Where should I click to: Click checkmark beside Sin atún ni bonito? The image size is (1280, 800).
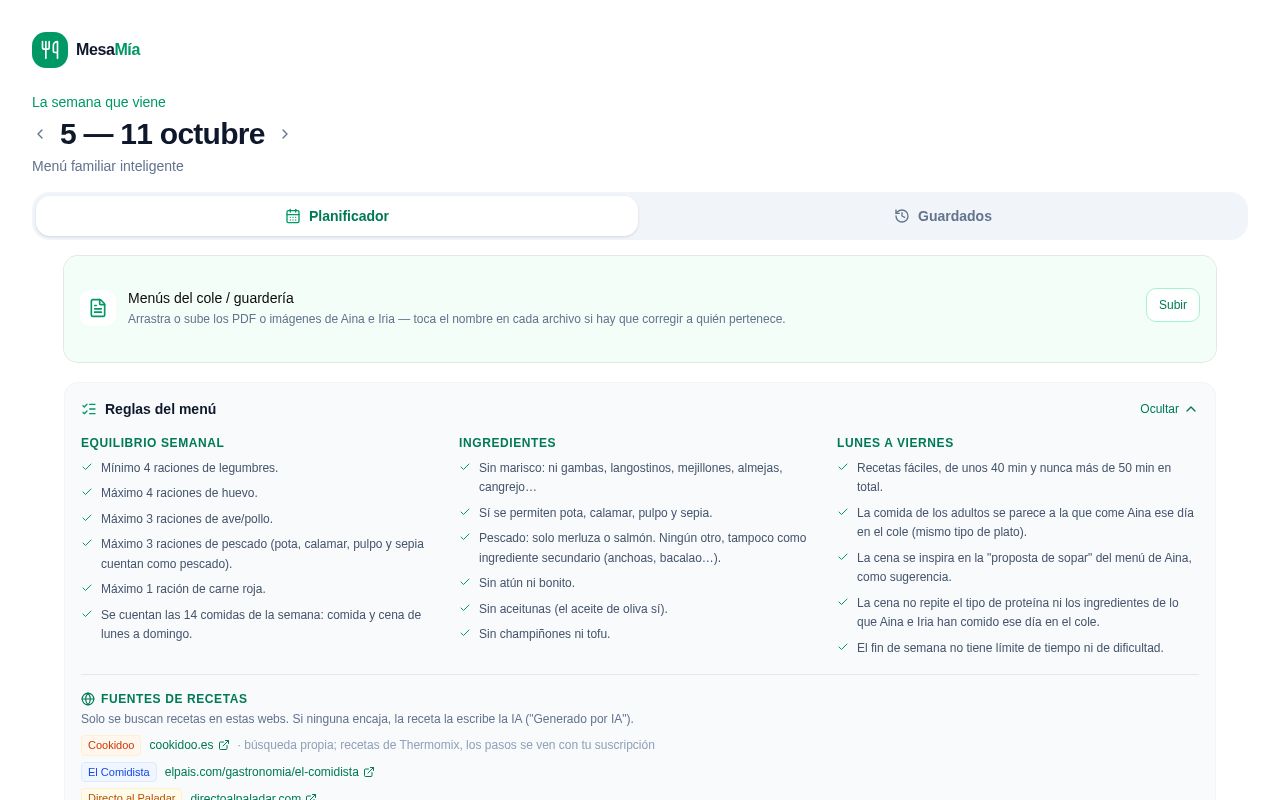(x=465, y=582)
